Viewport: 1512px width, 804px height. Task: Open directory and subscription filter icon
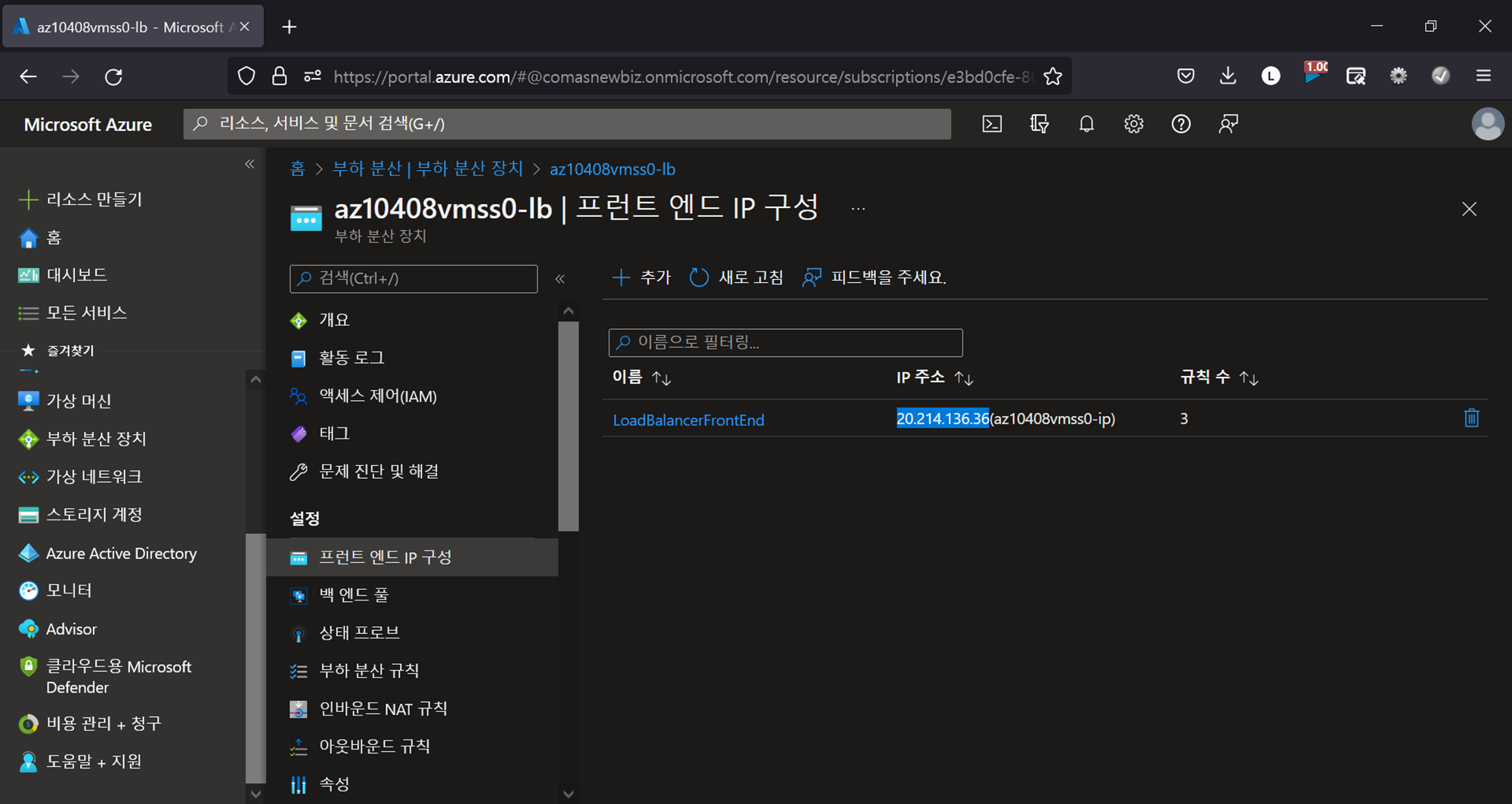tap(1039, 124)
